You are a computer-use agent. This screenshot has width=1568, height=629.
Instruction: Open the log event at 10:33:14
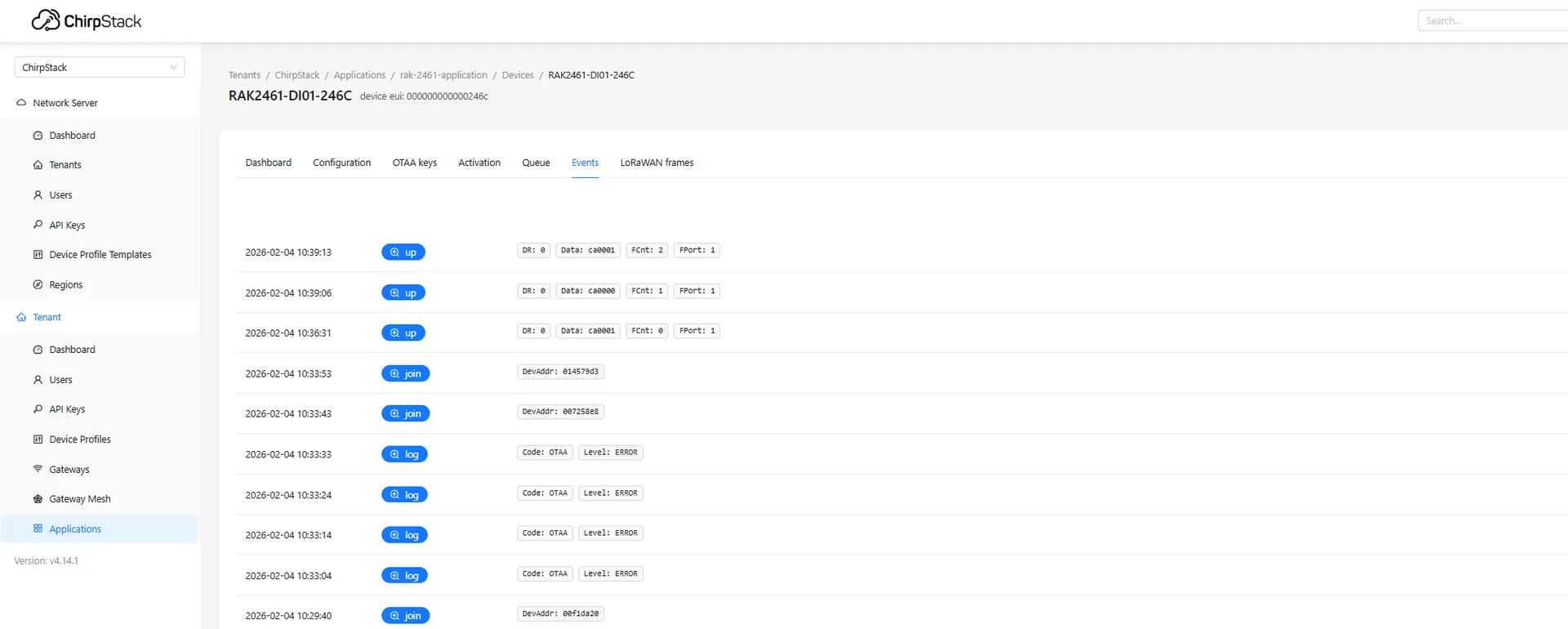404,535
